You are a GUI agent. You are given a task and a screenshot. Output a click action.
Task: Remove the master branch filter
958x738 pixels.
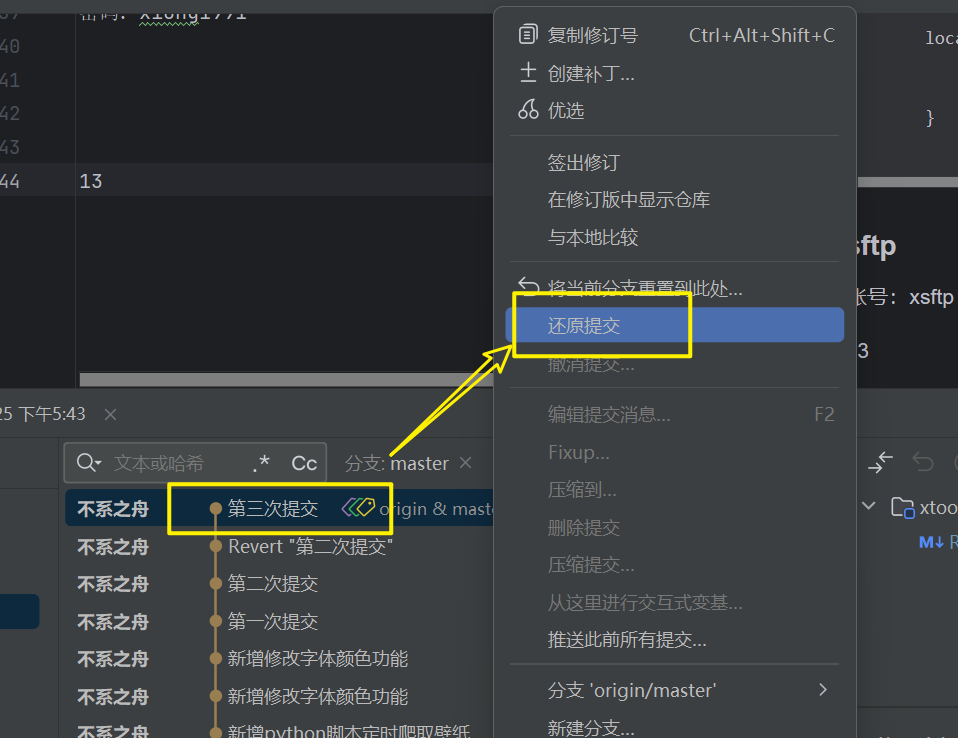point(465,463)
